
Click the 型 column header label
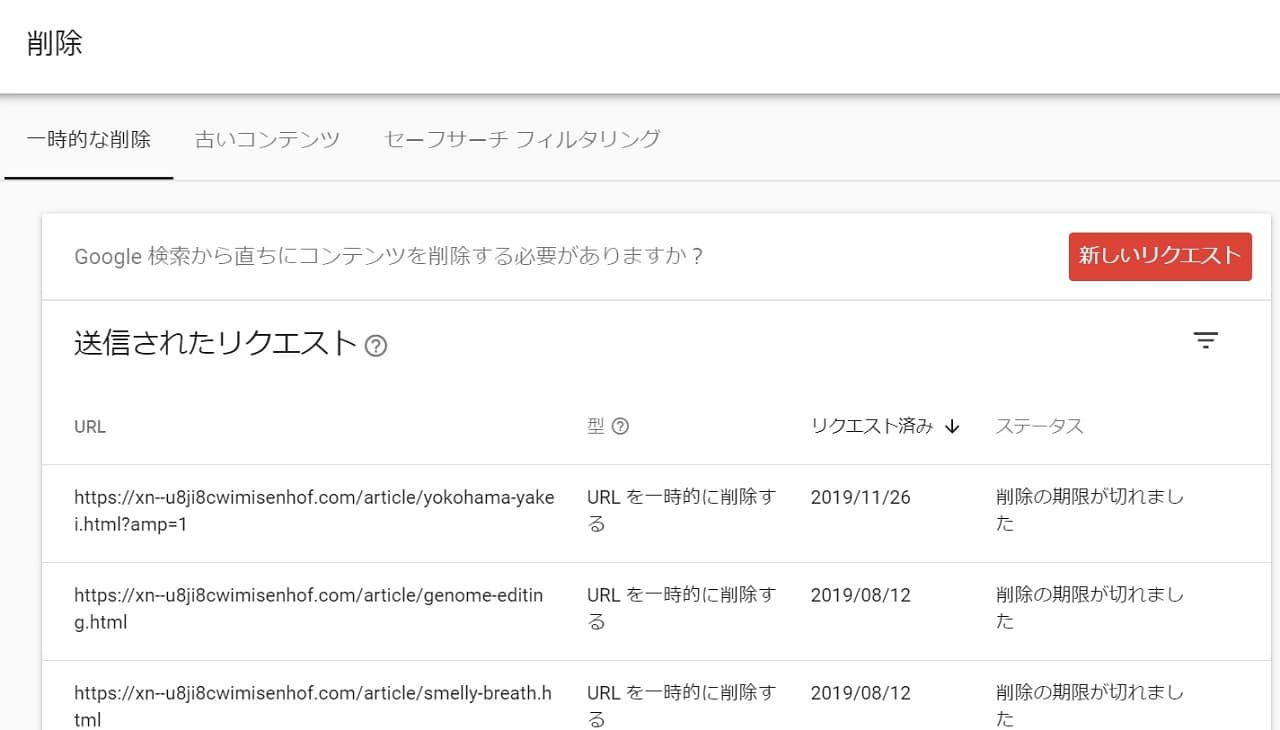click(x=596, y=427)
